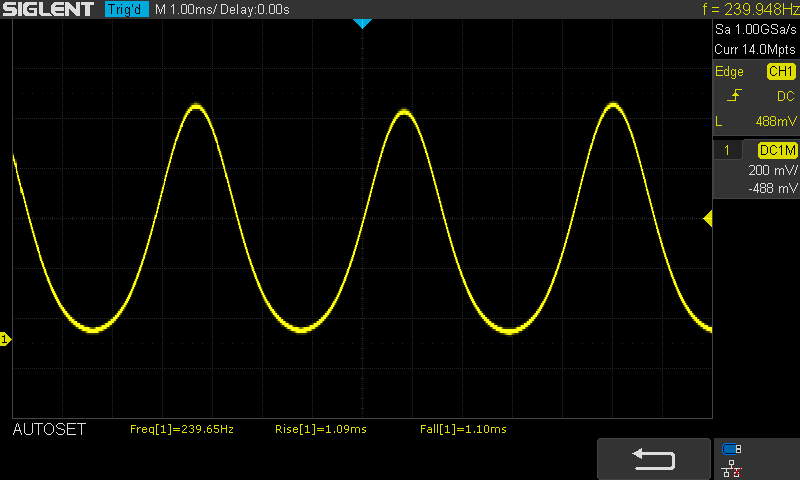800x480 pixels.
Task: Click the blue trigger position marker
Action: [362, 23]
